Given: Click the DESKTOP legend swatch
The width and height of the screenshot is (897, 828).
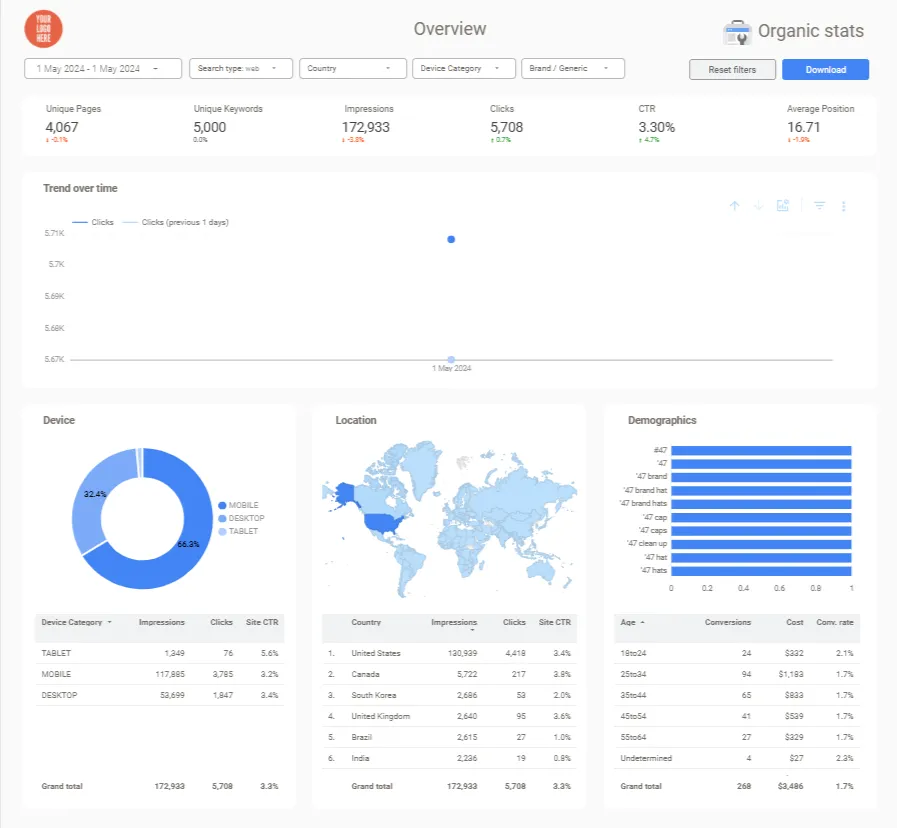Looking at the screenshot, I should tap(223, 518).
